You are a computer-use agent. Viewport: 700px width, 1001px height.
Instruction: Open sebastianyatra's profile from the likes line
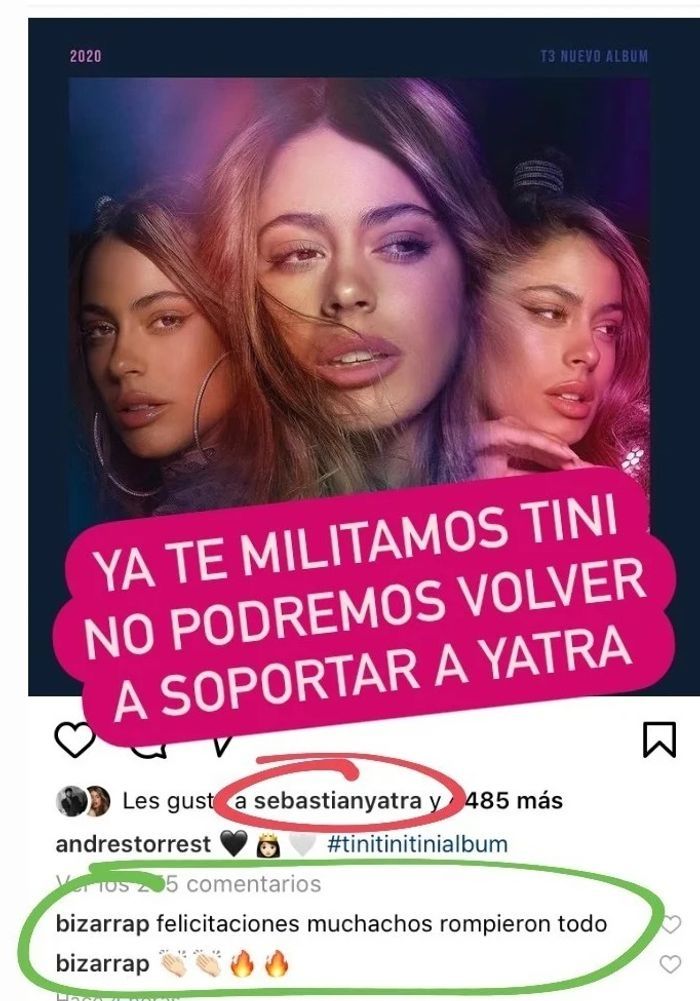337,801
